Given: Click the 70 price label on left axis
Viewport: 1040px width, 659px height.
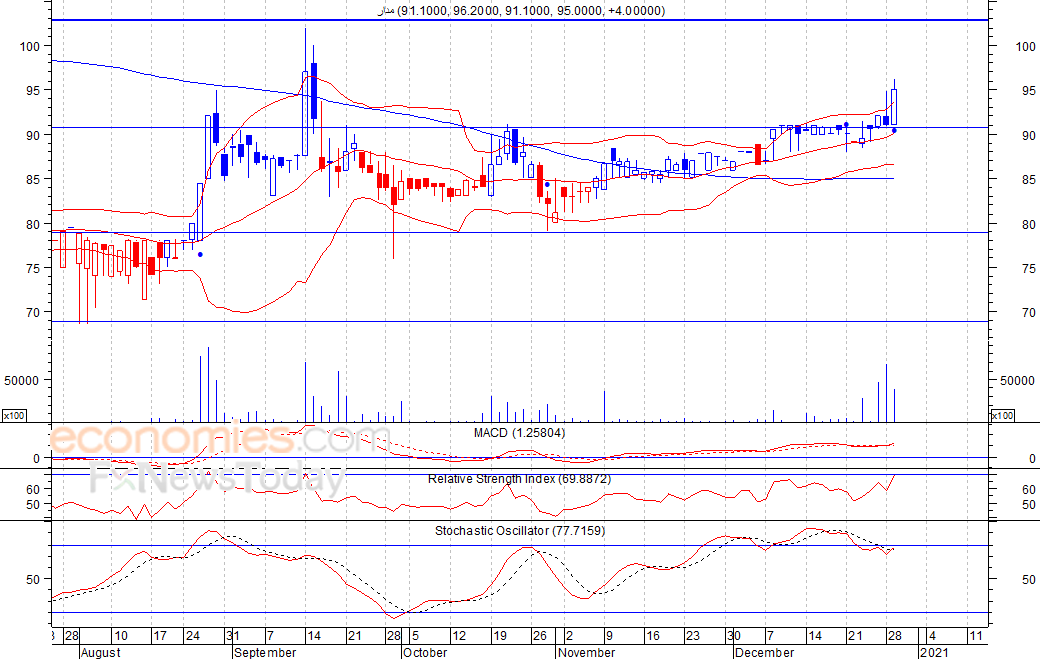Looking at the screenshot, I should click(x=33, y=312).
